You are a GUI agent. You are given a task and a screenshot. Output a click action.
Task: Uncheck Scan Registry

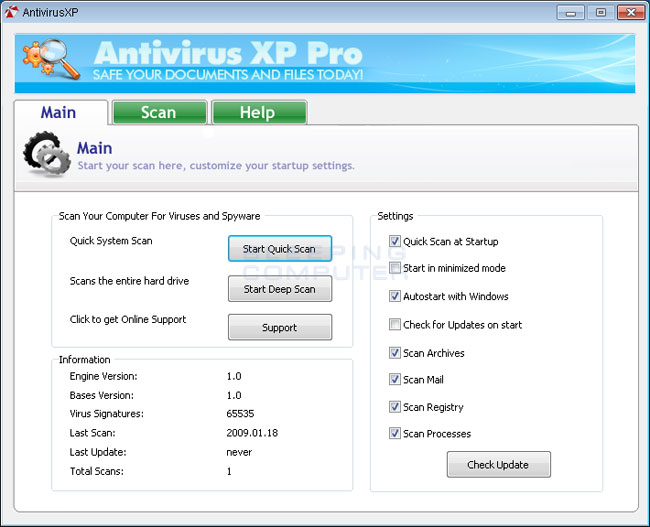[x=395, y=407]
